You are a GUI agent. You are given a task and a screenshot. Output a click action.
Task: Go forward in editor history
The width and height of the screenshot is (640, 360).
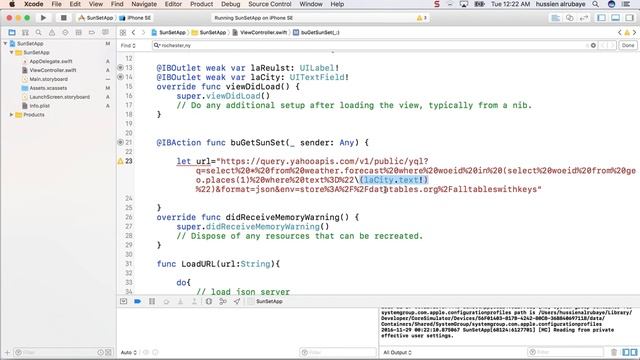click(x=143, y=32)
